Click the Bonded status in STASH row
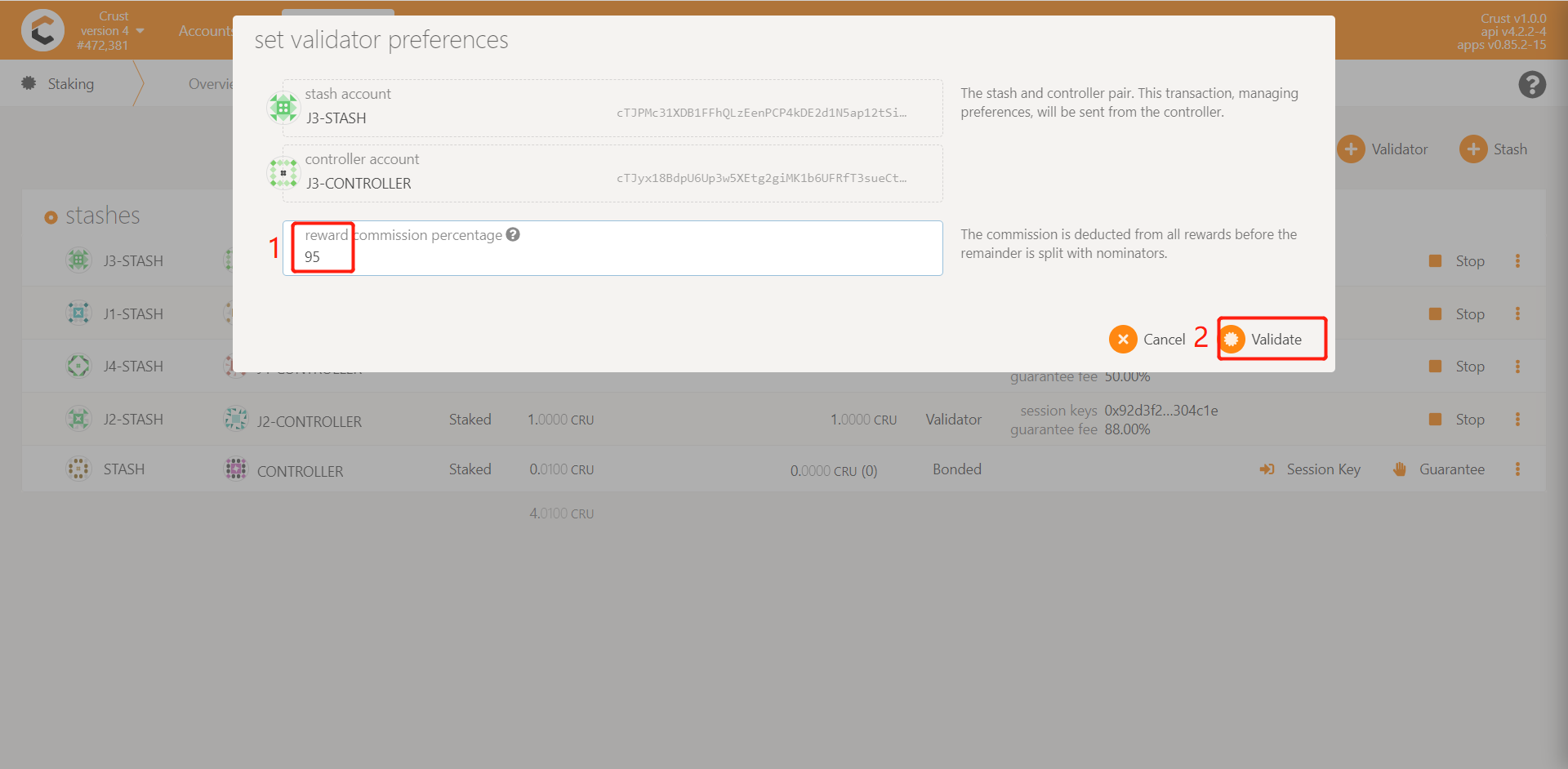This screenshot has height=769, width=1568. tap(957, 469)
